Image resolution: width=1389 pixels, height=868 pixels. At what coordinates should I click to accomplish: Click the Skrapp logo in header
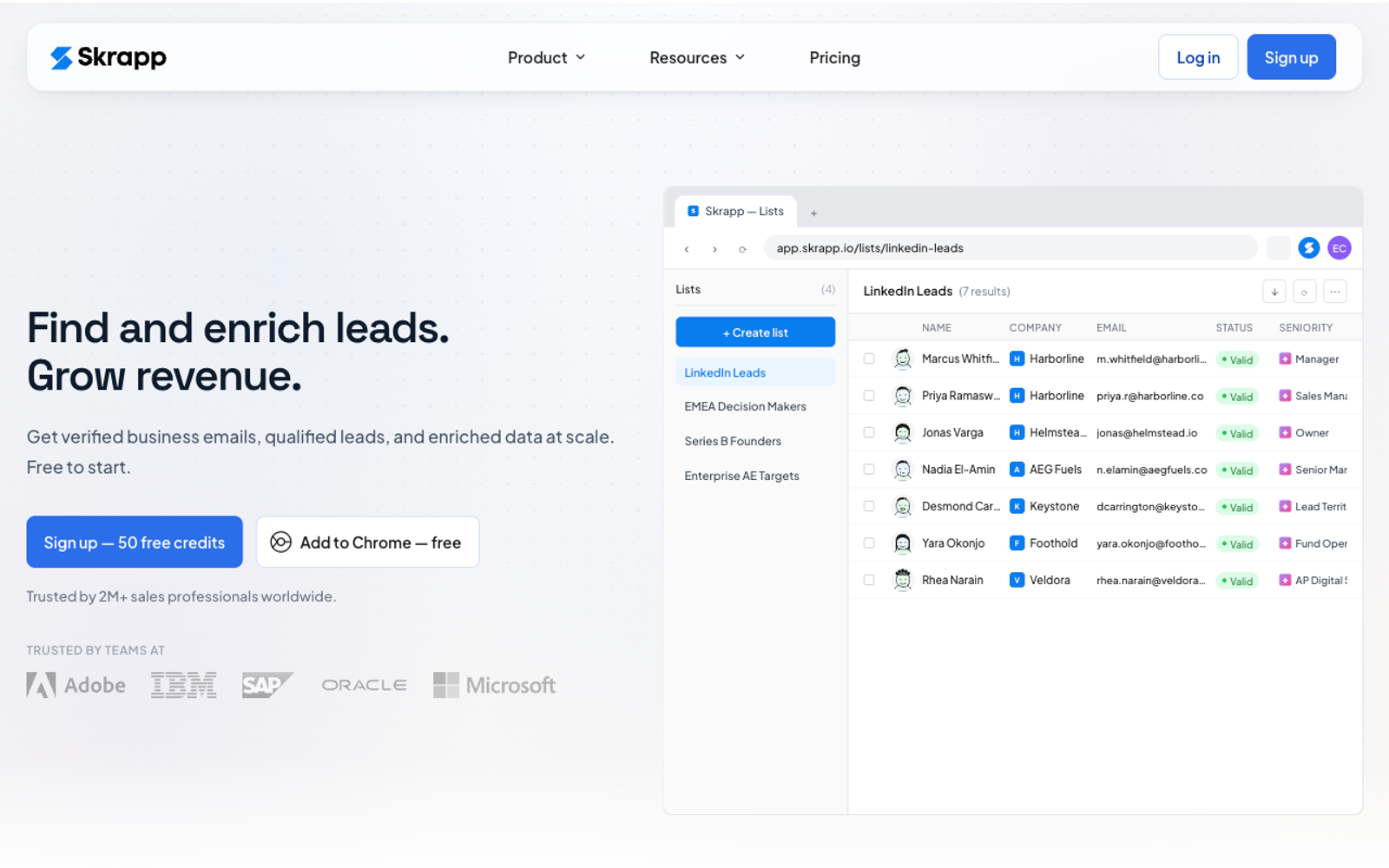[x=109, y=57]
